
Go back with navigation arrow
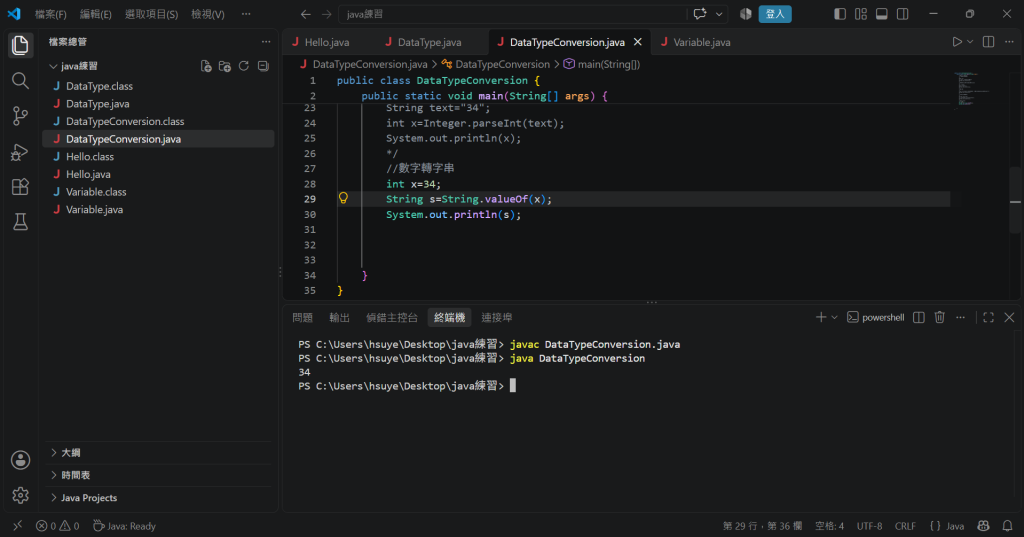(x=306, y=14)
